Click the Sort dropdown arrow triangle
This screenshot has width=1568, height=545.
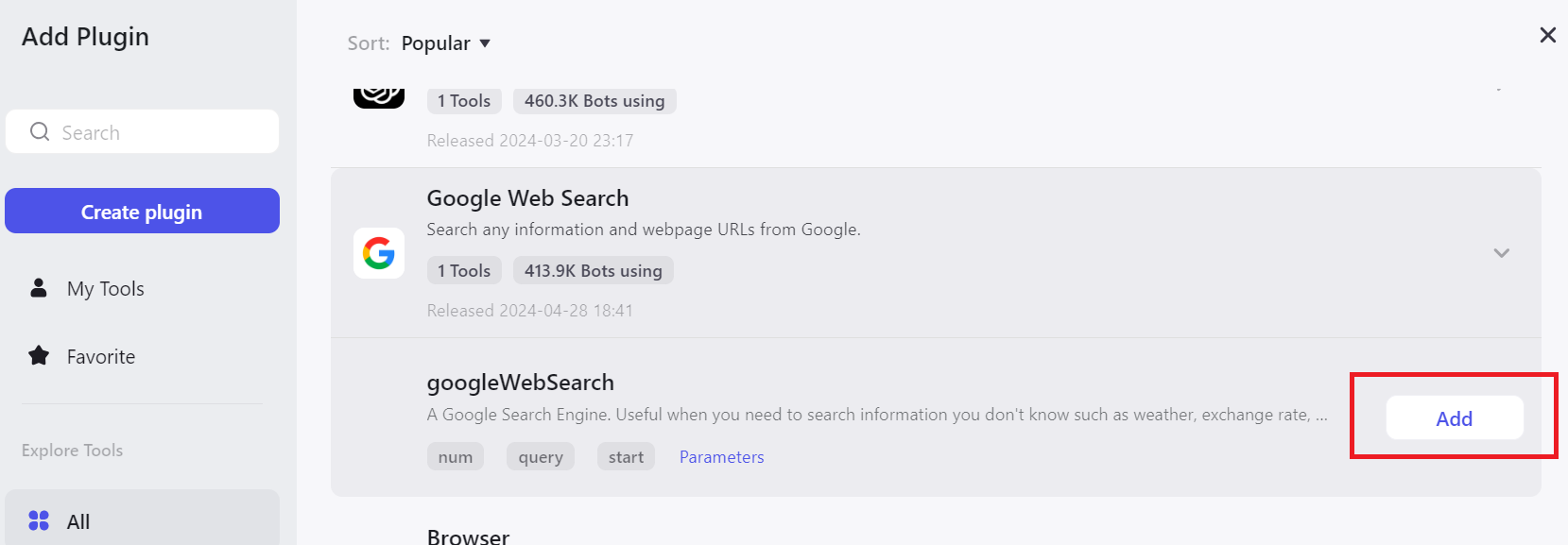click(485, 43)
